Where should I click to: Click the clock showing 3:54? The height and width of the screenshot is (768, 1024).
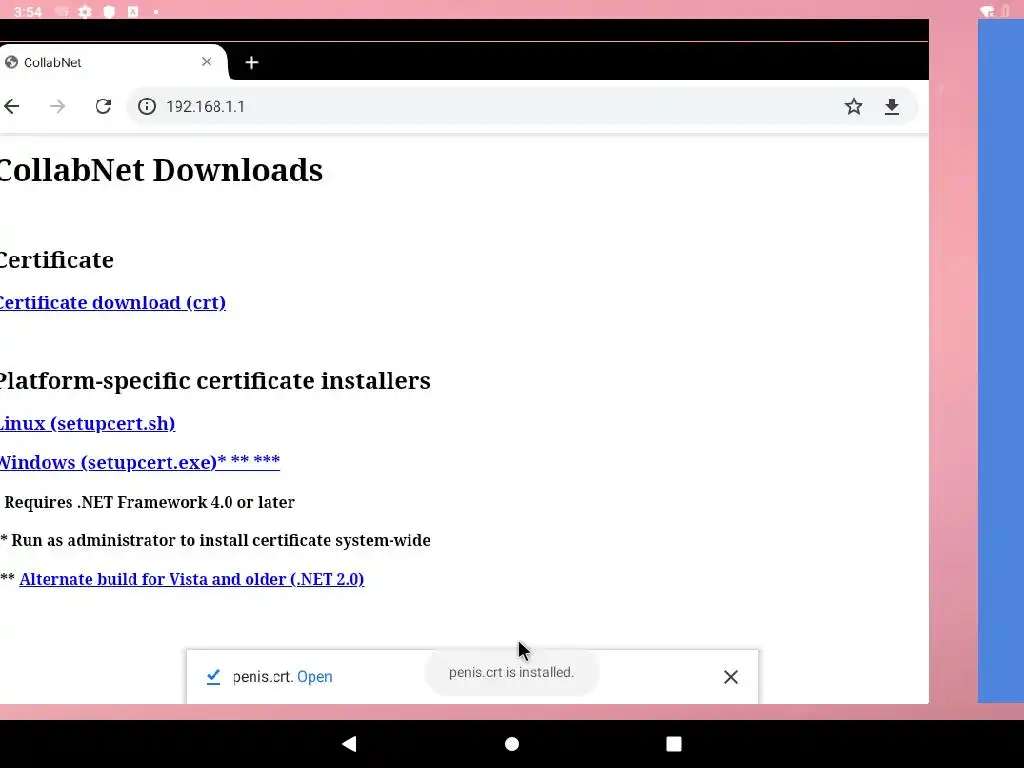pos(27,12)
